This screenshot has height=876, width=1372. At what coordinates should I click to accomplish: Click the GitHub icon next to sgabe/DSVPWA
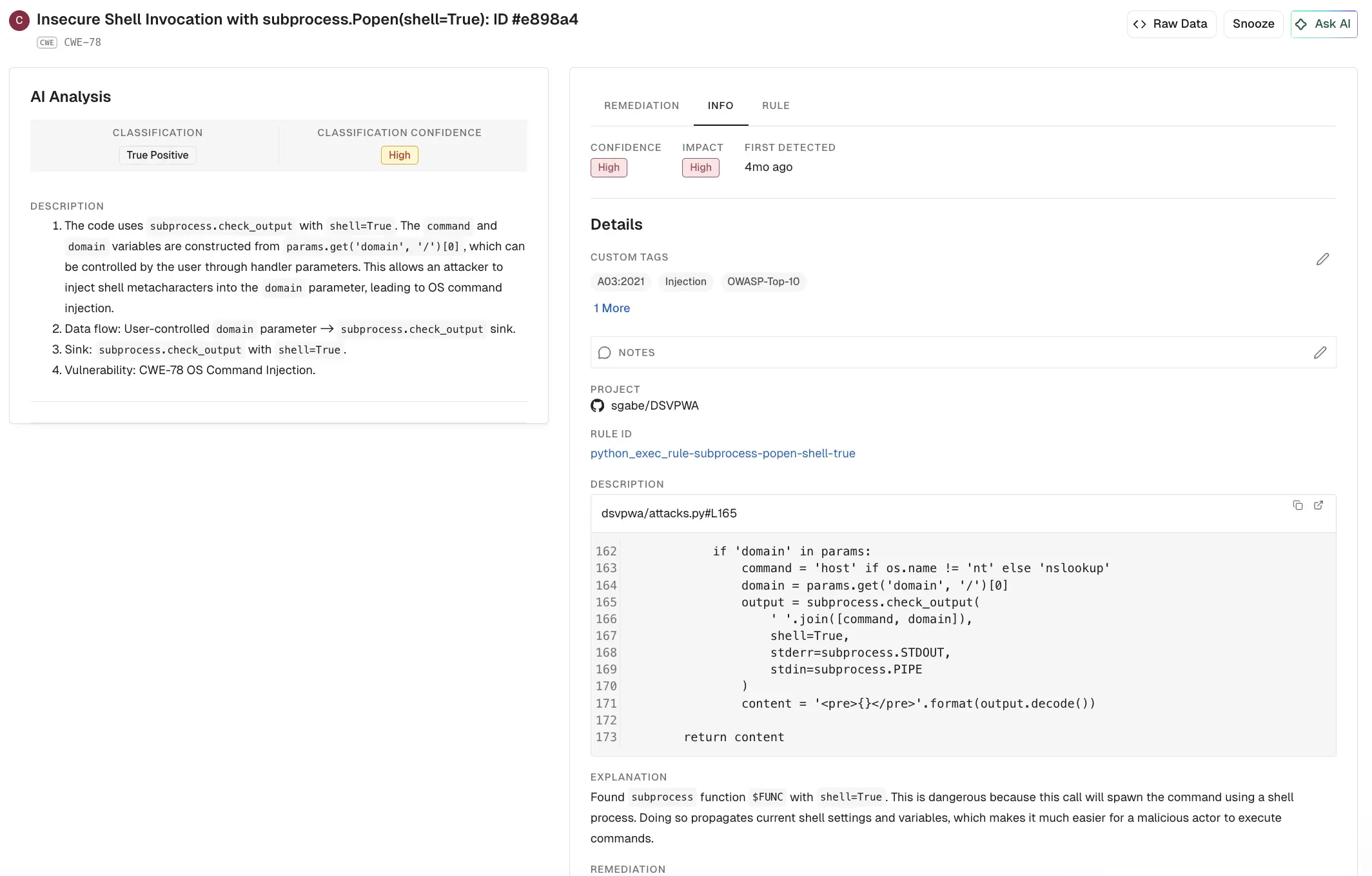point(598,405)
